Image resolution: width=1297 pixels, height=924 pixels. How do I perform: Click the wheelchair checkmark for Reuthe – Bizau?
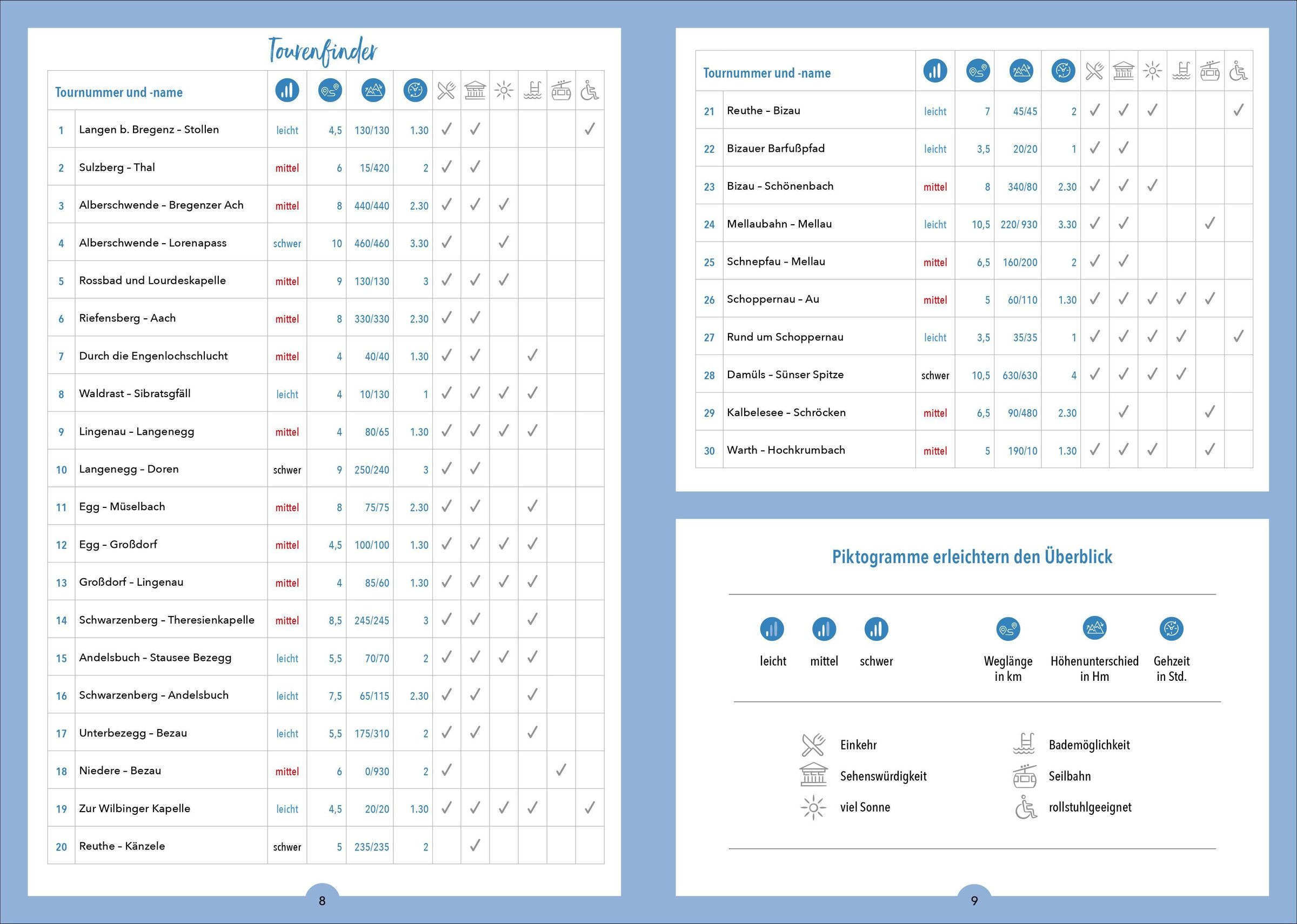tap(1239, 110)
